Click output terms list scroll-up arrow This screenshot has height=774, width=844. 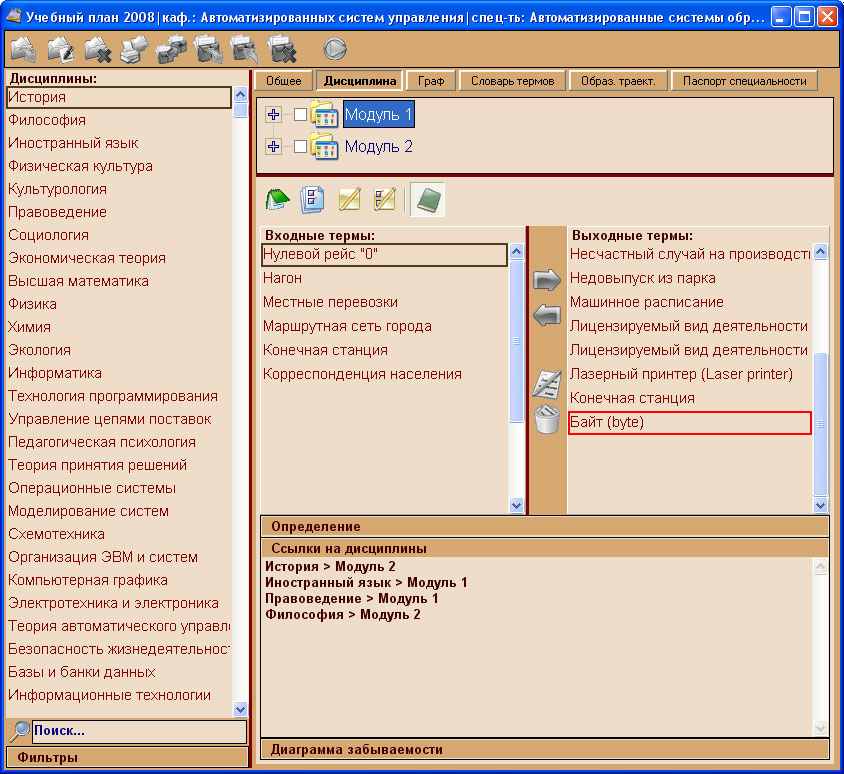(820, 251)
